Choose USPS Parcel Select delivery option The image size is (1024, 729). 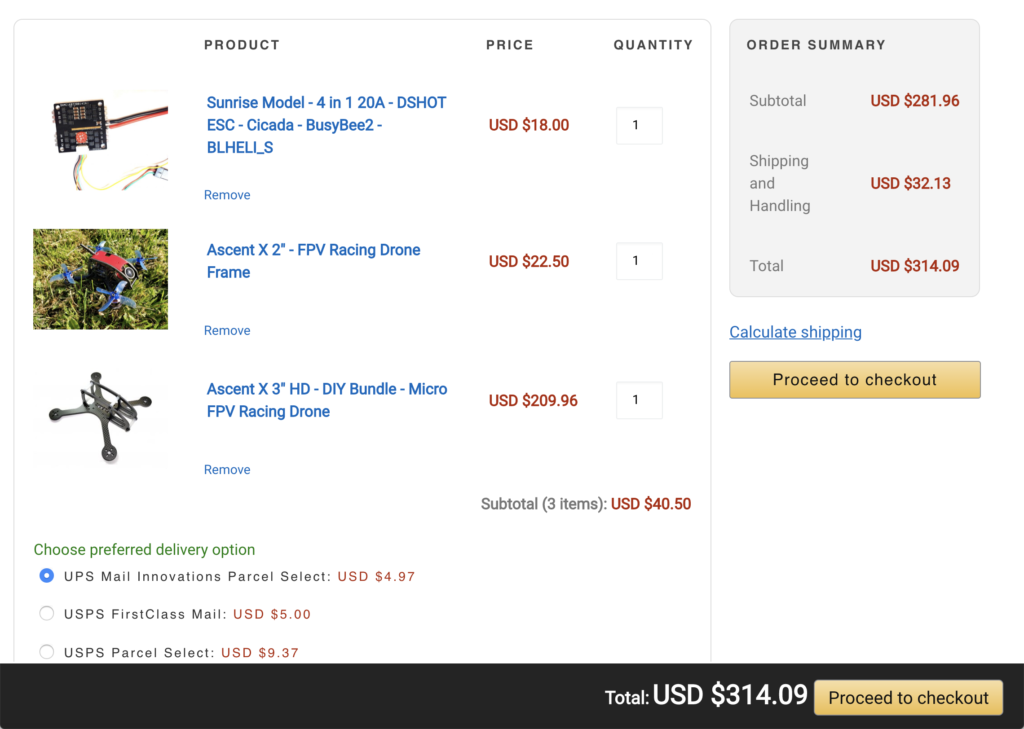[47, 652]
